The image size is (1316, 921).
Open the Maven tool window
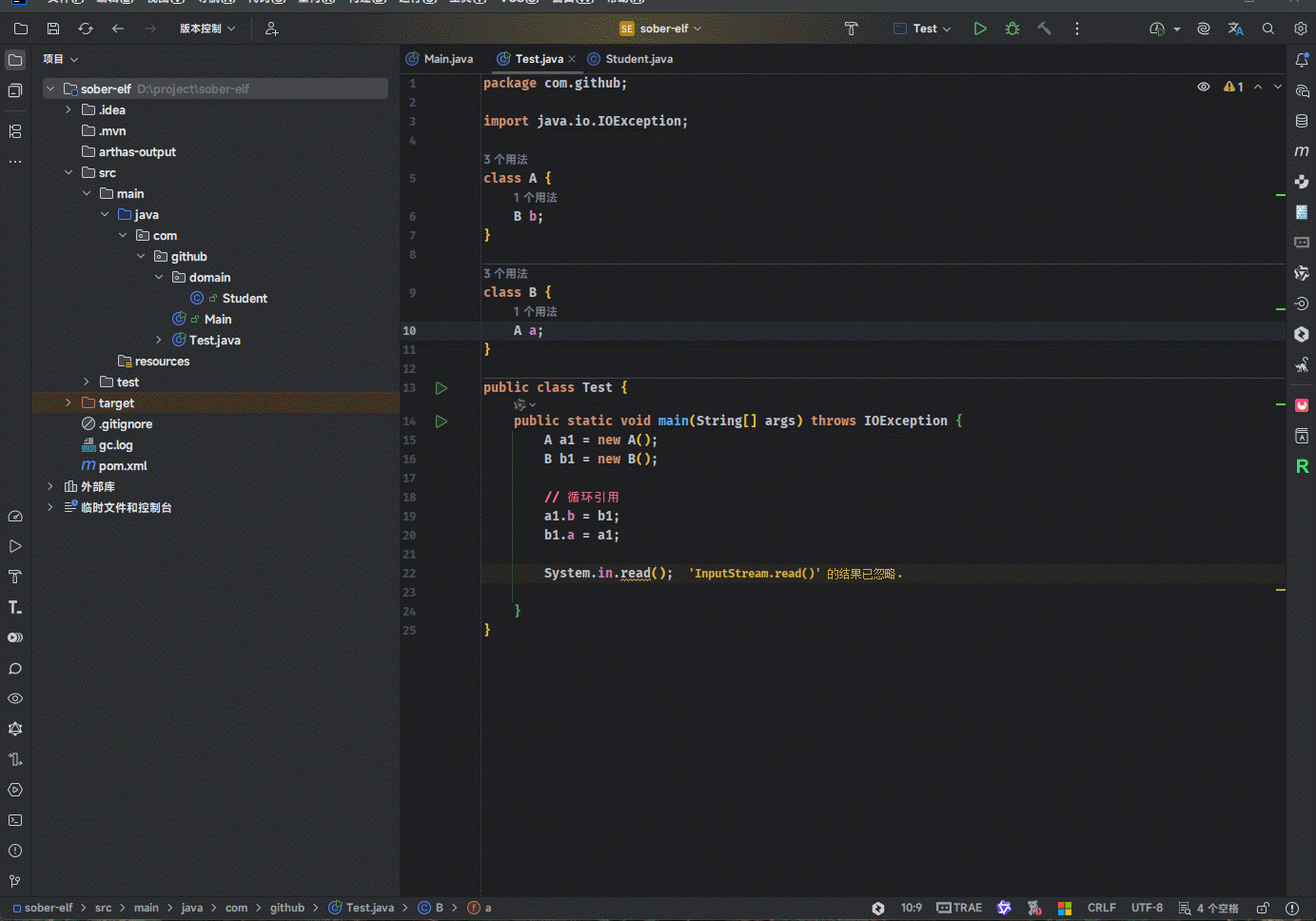click(1302, 151)
